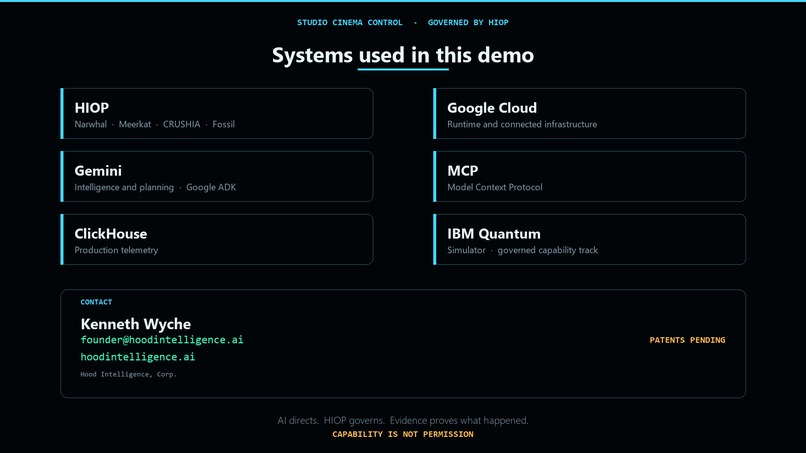Open founder@hoodintelligence.ai email link
The image size is (806, 453).
pyautogui.click(x=162, y=340)
